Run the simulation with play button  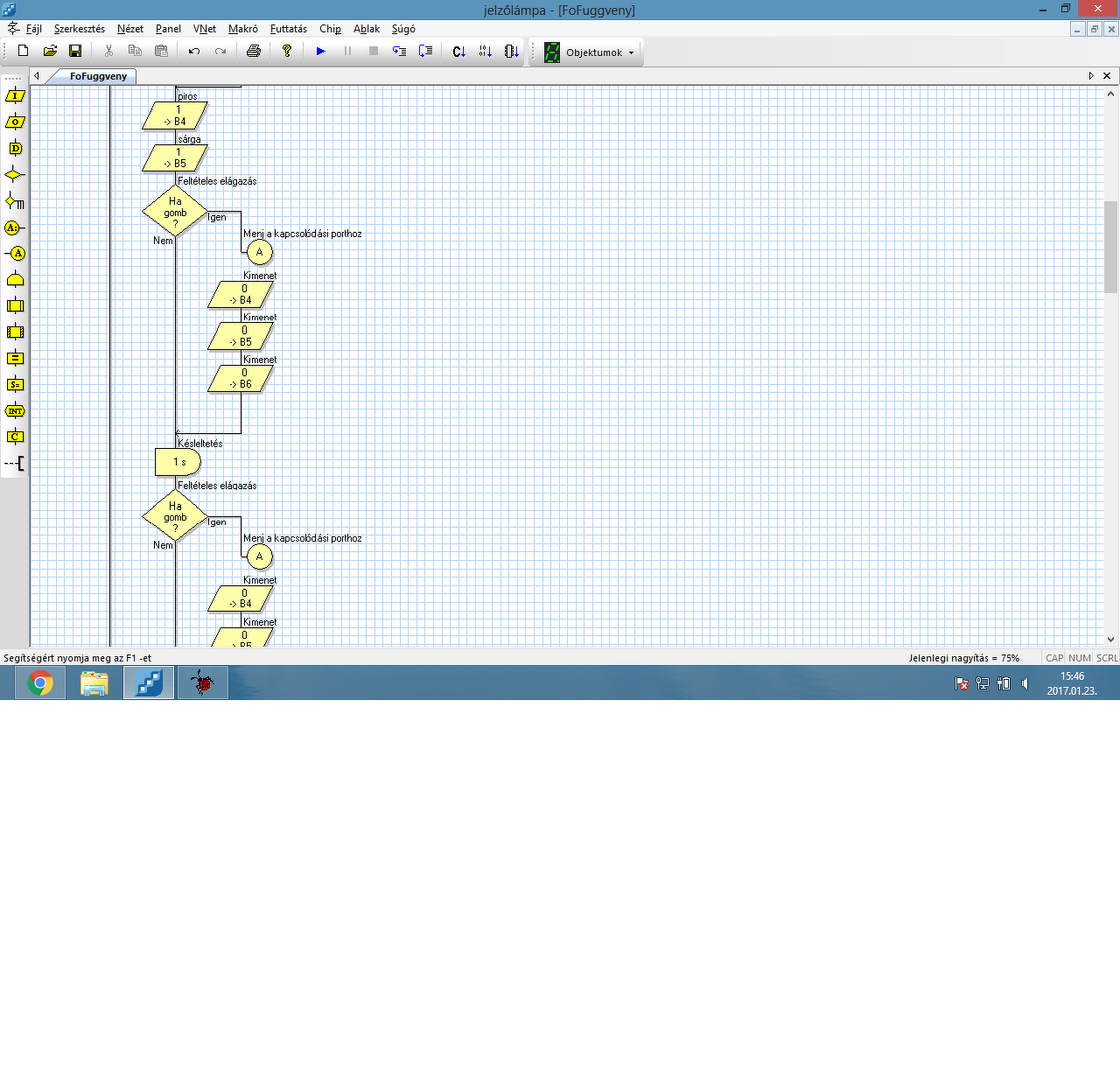pyautogui.click(x=321, y=51)
